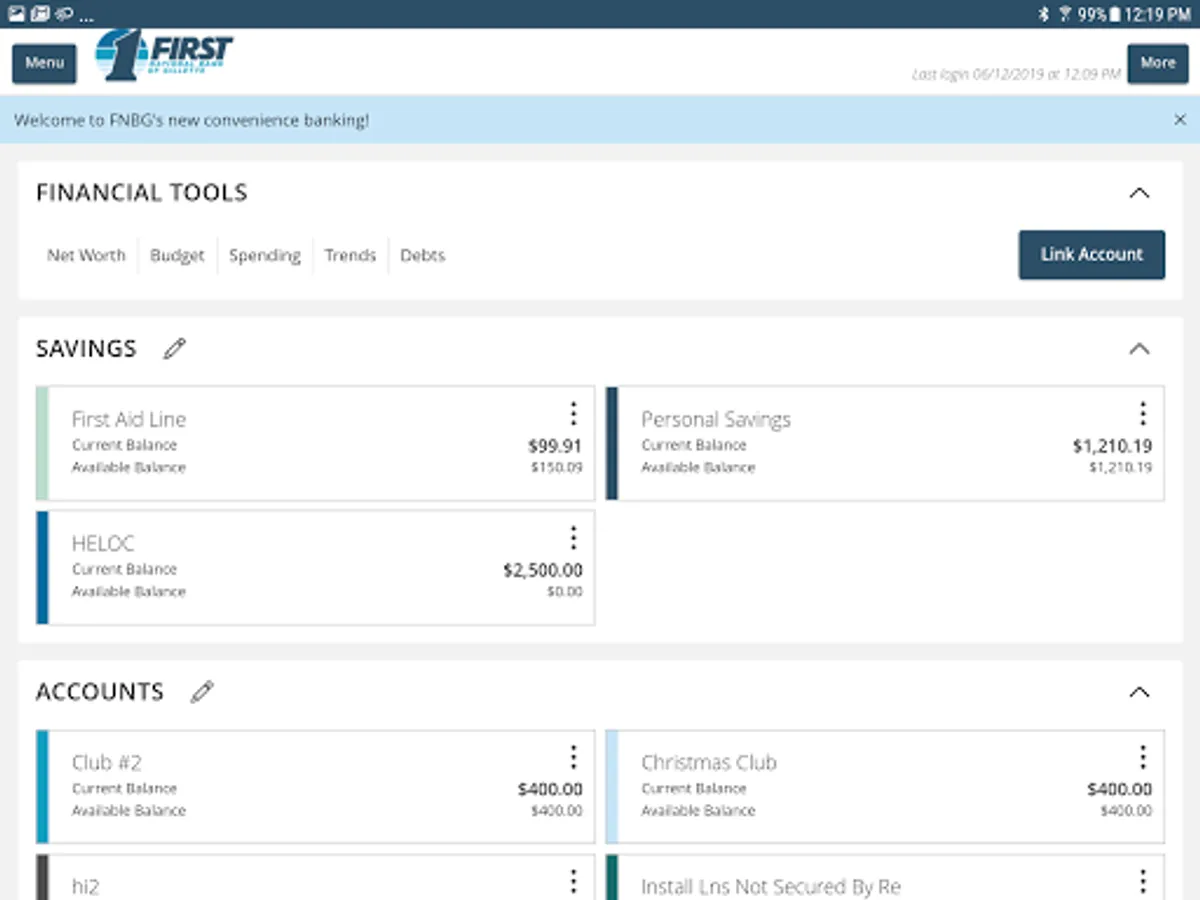Image resolution: width=1200 pixels, height=900 pixels.
Task: Edit the Savings group with pencil icon
Action: (x=175, y=349)
